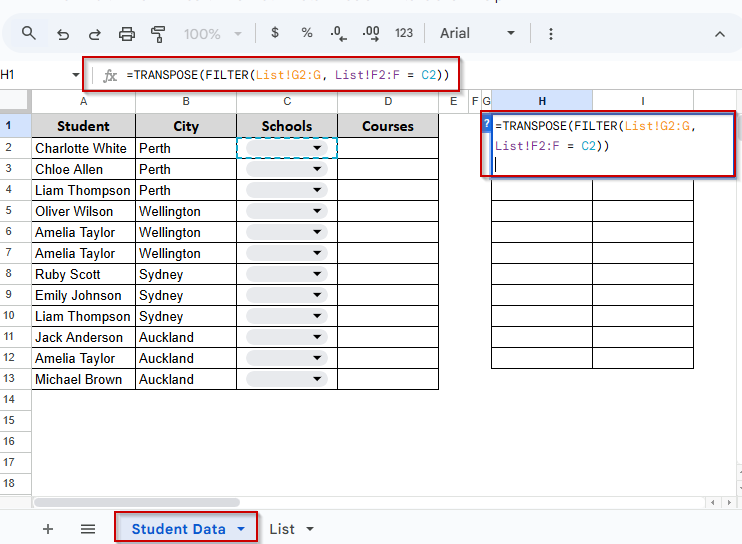
Task: Select Sydney cell in Ruby Scott row
Action: [x=186, y=274]
